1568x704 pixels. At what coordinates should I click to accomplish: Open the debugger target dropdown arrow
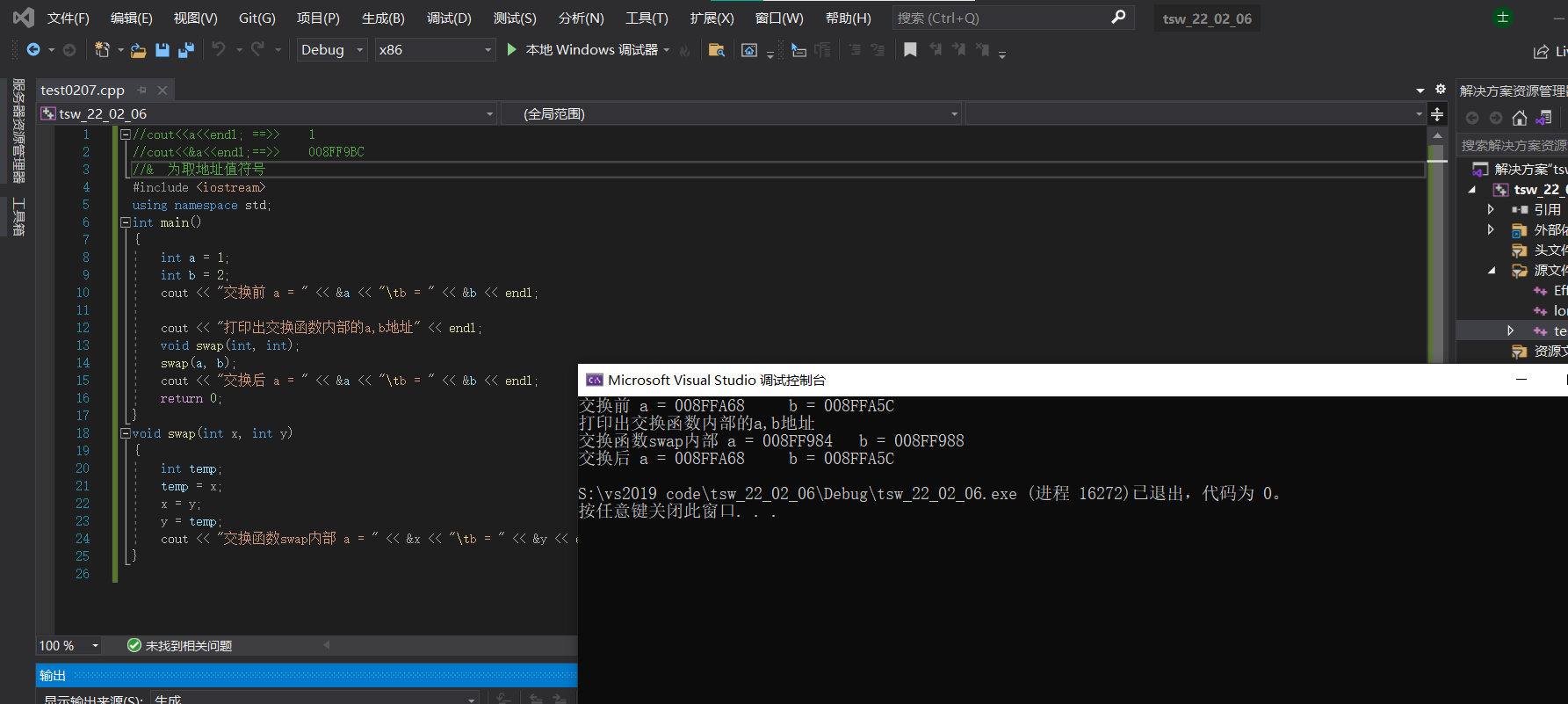click(667, 50)
